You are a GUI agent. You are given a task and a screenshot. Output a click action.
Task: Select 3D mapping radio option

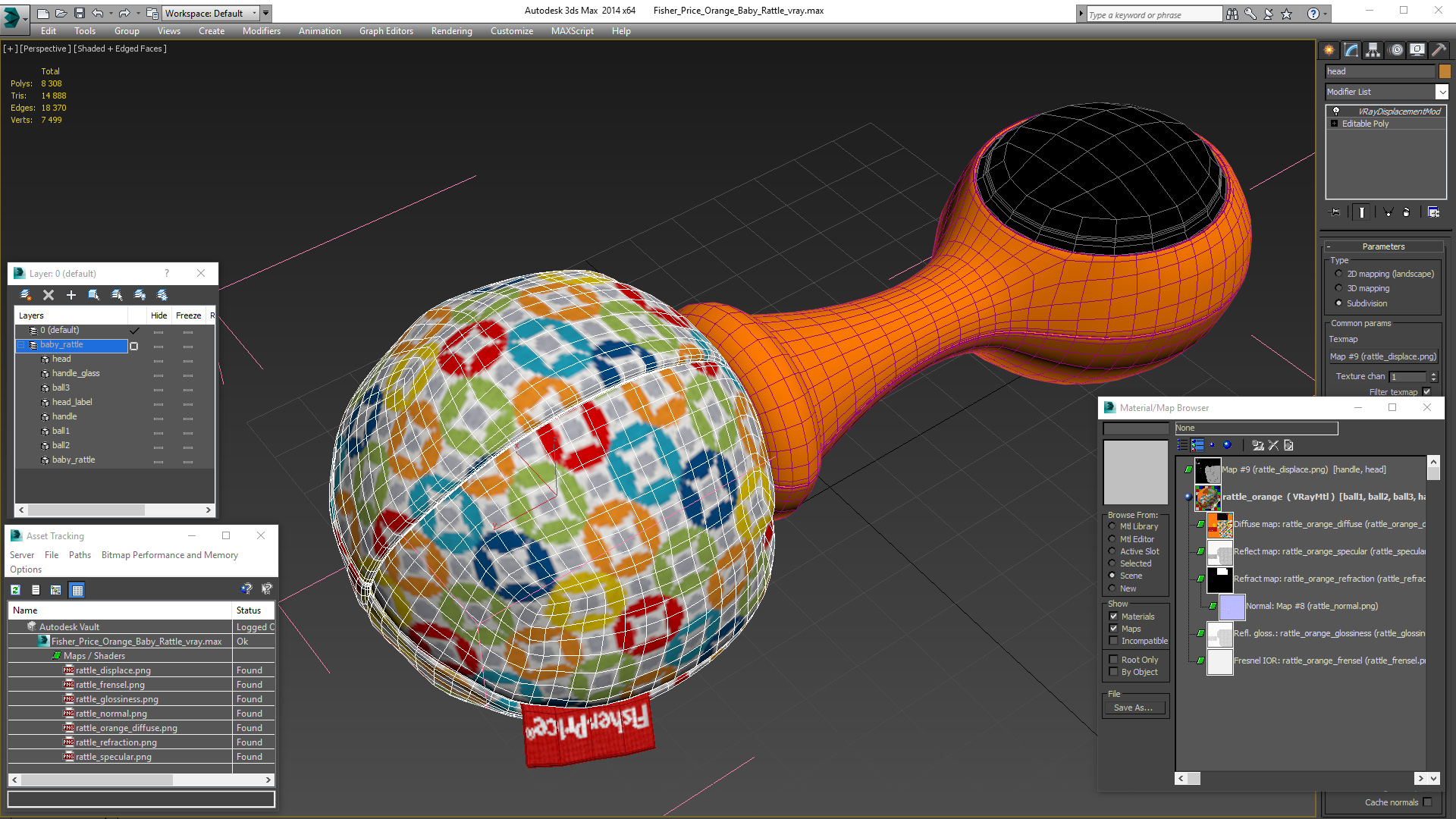point(1338,288)
